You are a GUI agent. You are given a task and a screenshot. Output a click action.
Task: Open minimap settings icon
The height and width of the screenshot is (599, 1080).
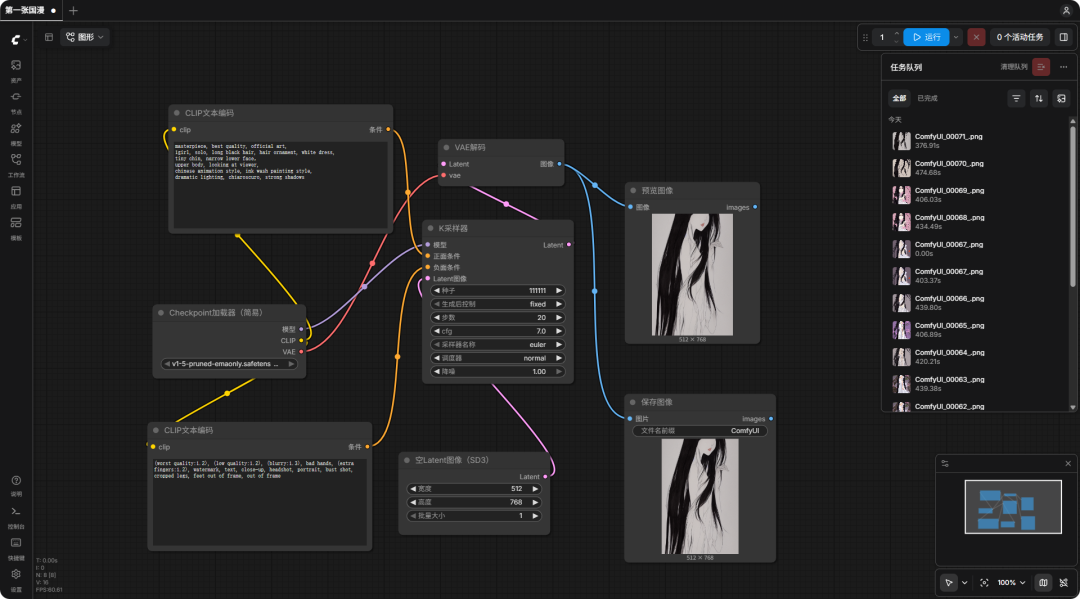945,463
